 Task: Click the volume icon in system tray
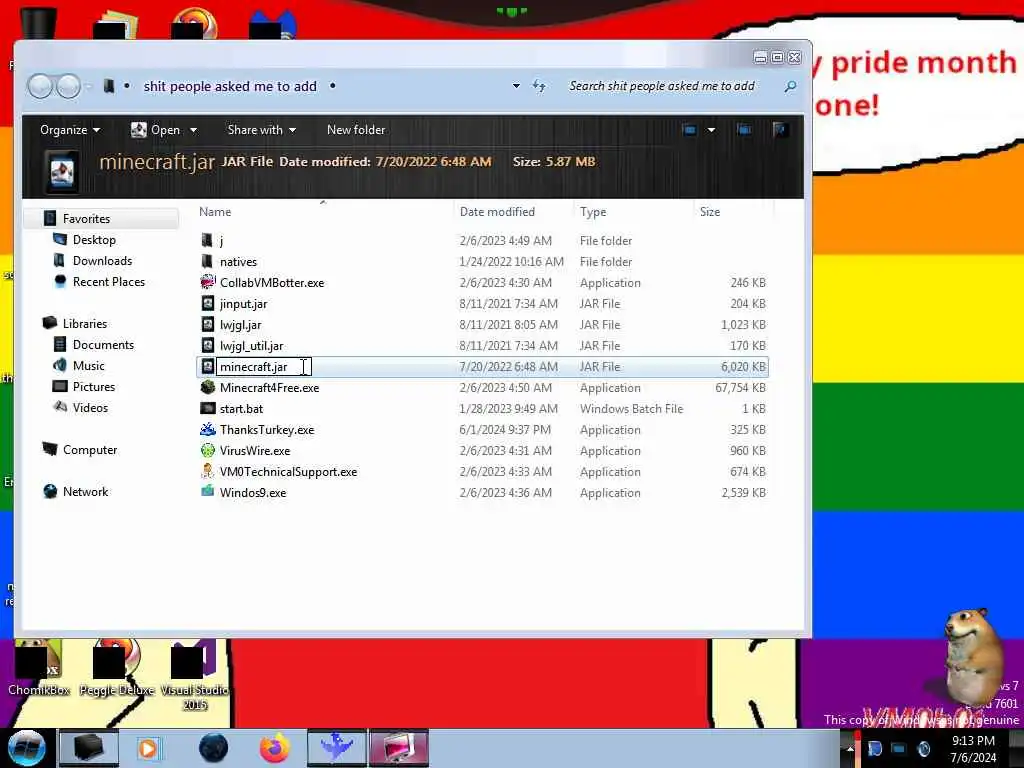click(923, 748)
